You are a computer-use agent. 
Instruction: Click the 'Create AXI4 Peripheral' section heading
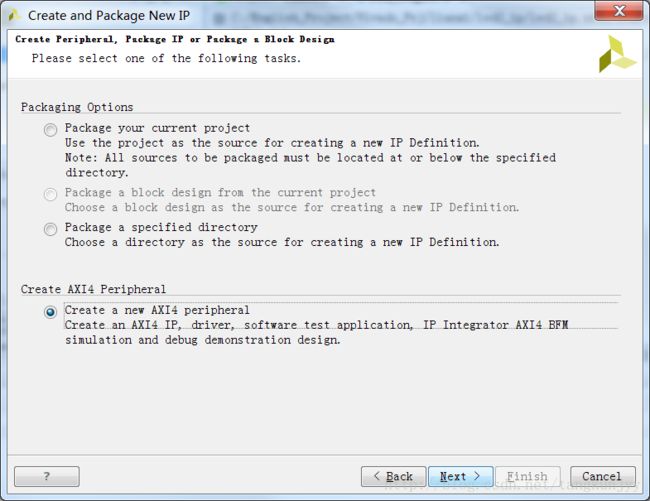[93, 289]
